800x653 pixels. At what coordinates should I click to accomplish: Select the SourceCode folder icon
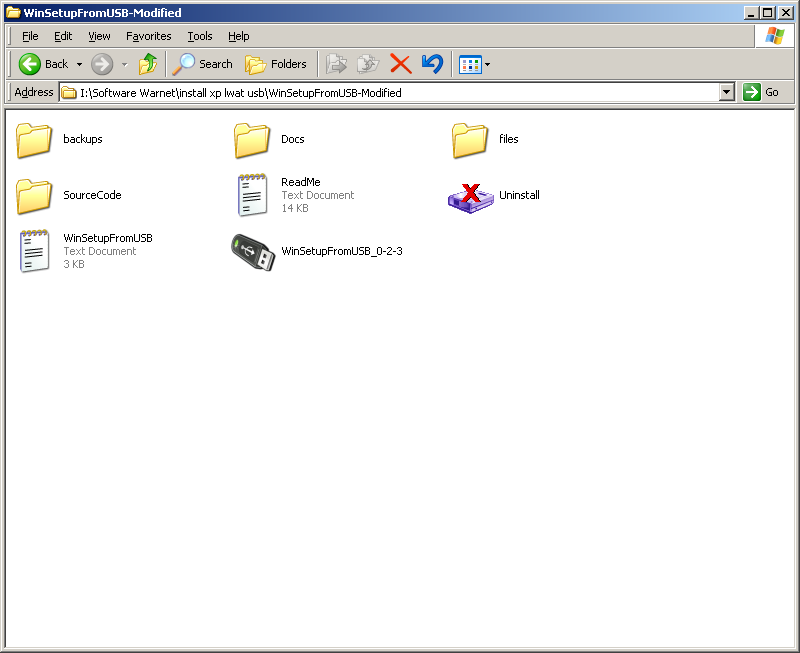34,195
